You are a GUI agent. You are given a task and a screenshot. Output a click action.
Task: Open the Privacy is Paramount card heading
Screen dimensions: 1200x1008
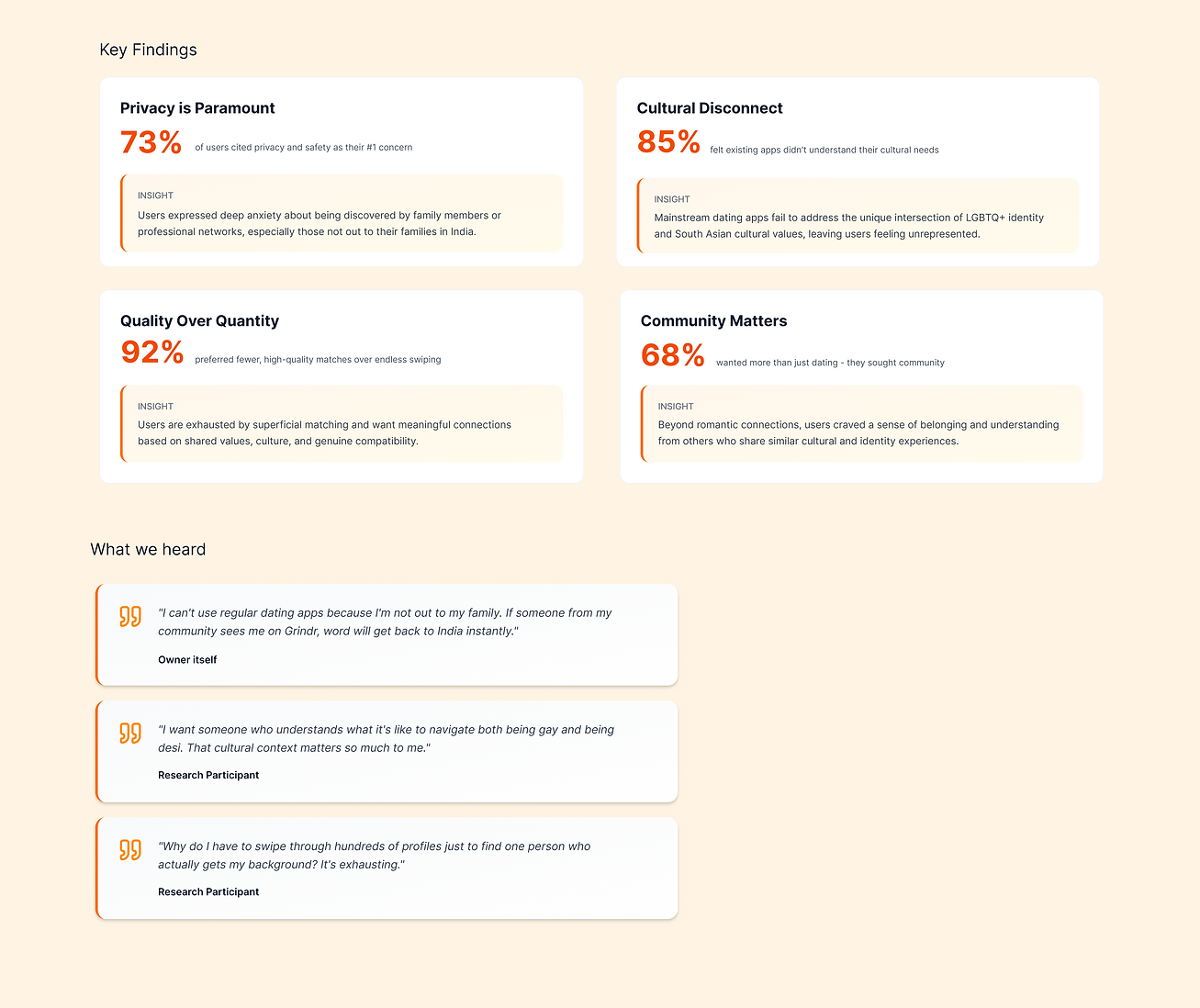coord(197,107)
